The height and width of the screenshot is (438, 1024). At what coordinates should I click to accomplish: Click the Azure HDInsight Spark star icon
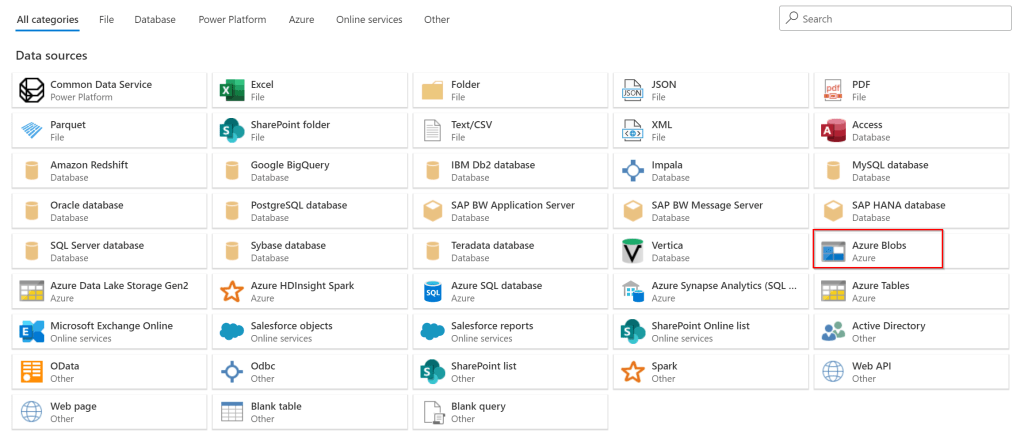pyautogui.click(x=232, y=292)
